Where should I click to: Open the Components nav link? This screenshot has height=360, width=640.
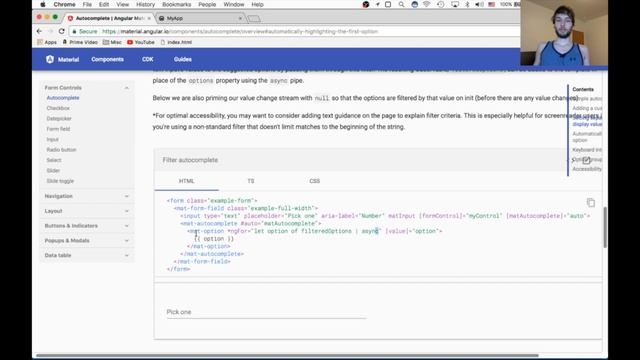click(107, 59)
